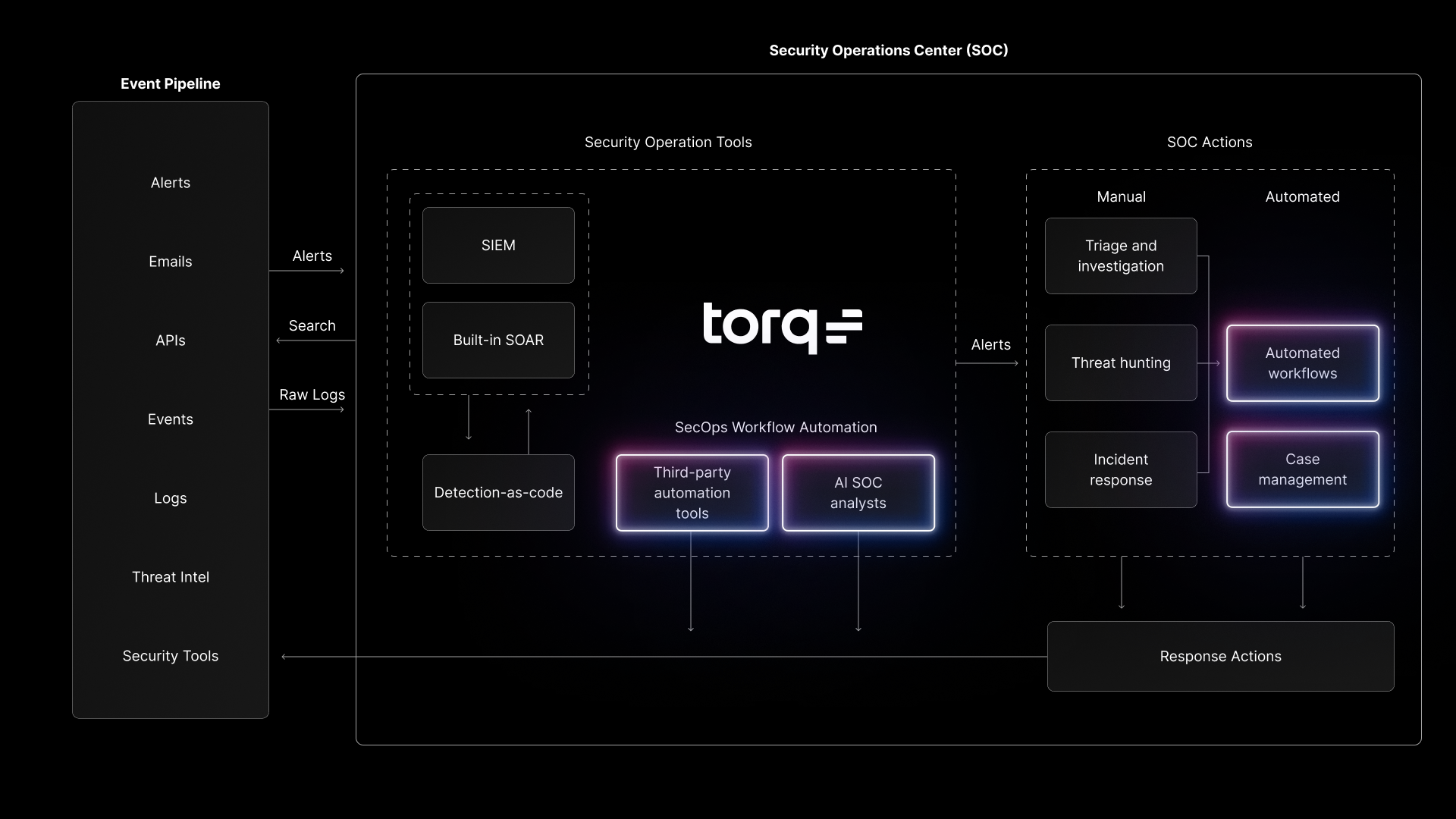Select the Third-party automation tools block
This screenshot has height=819, width=1456.
click(691, 492)
